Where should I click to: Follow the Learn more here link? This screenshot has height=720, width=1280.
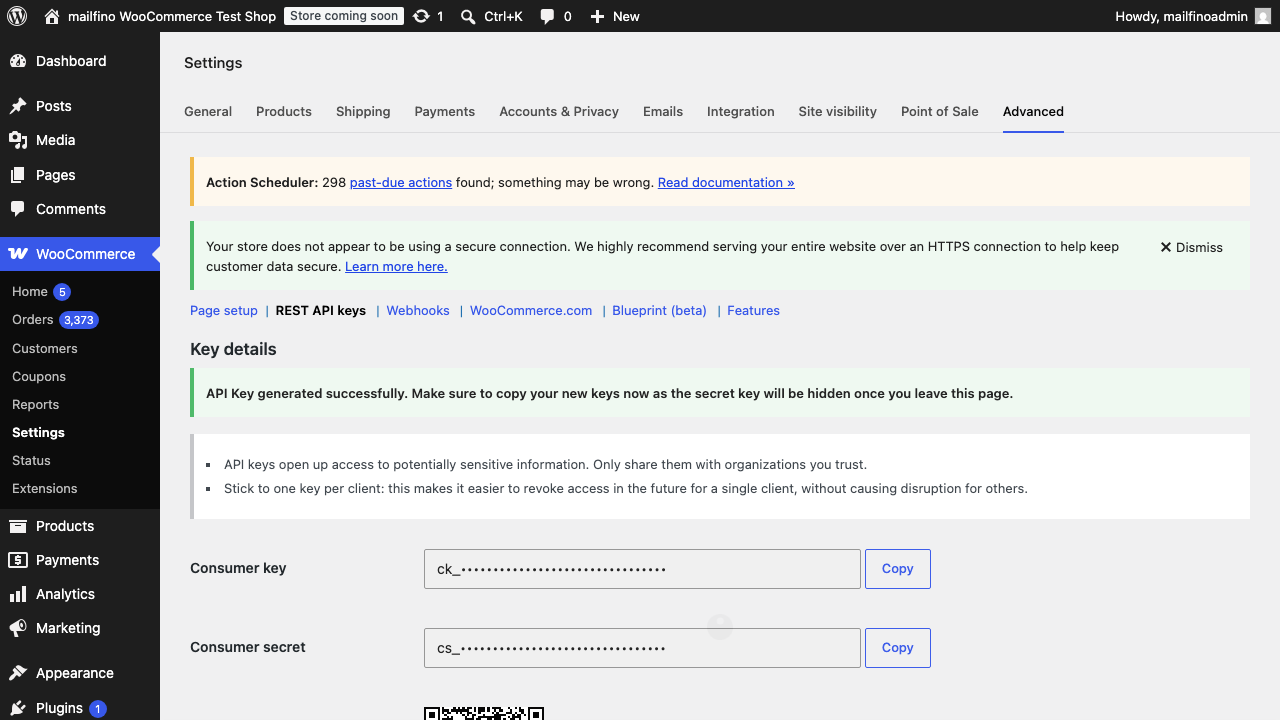pyautogui.click(x=396, y=266)
